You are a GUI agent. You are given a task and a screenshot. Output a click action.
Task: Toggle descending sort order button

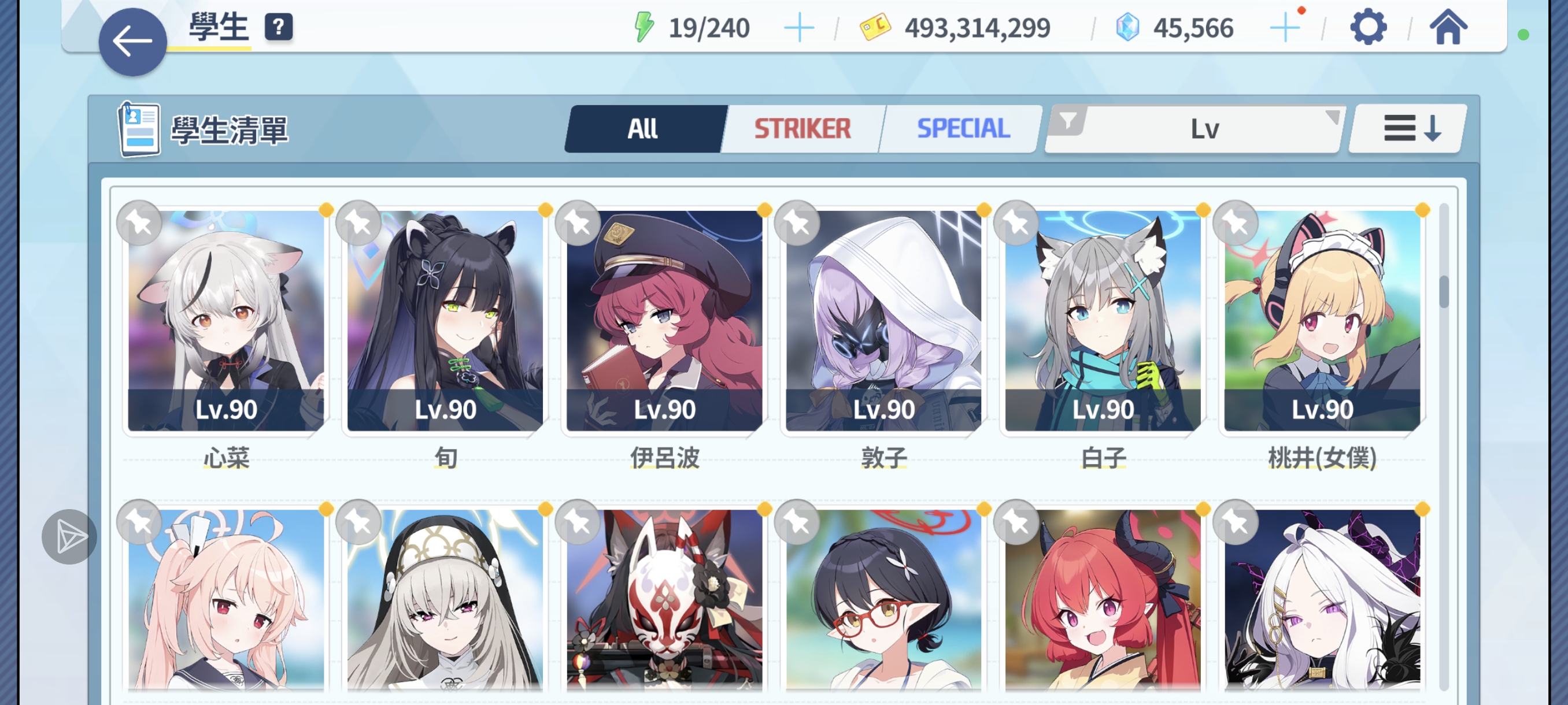coord(1408,129)
